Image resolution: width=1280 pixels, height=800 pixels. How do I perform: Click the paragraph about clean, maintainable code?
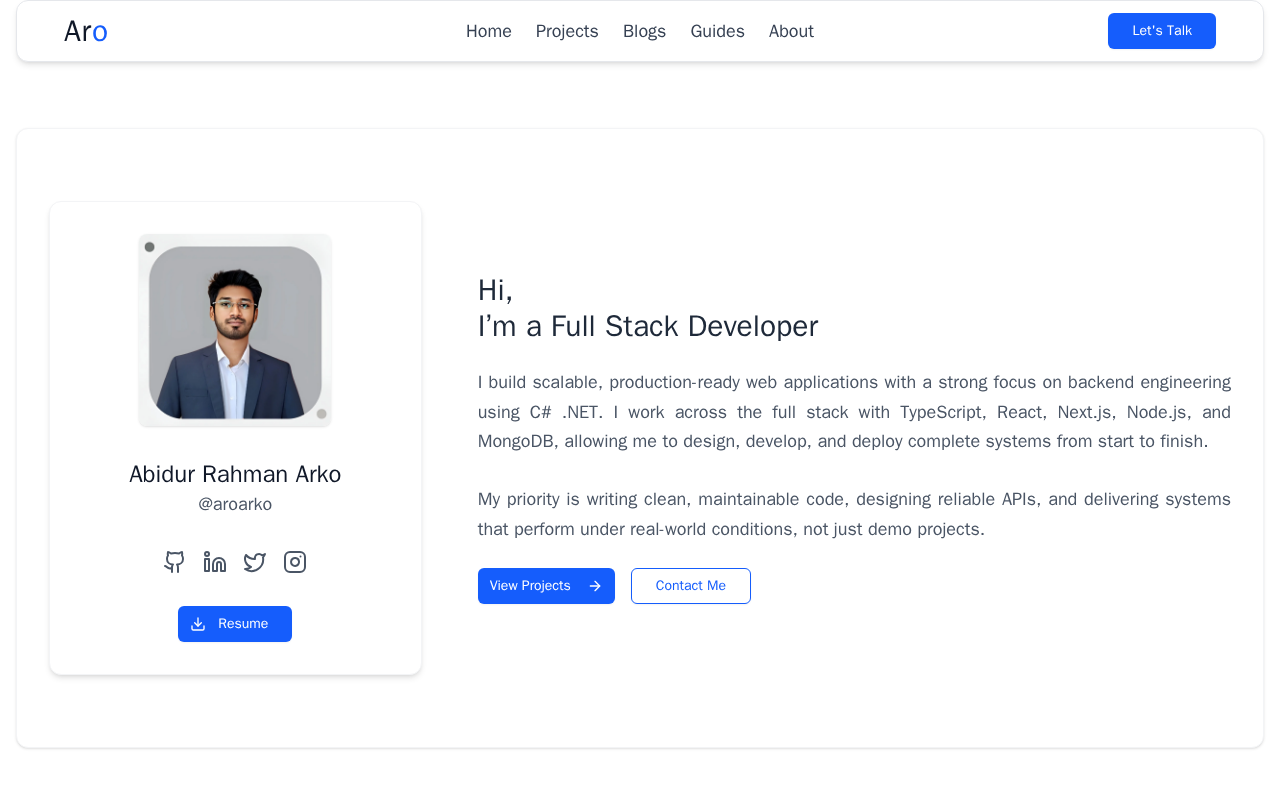click(x=854, y=514)
